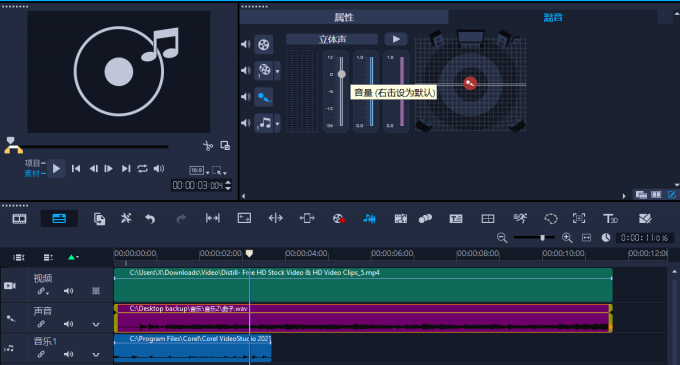Image resolution: width=680 pixels, height=365 pixels.
Task: Open the 3D Title Editor icon
Action: pyautogui.click(x=610, y=218)
